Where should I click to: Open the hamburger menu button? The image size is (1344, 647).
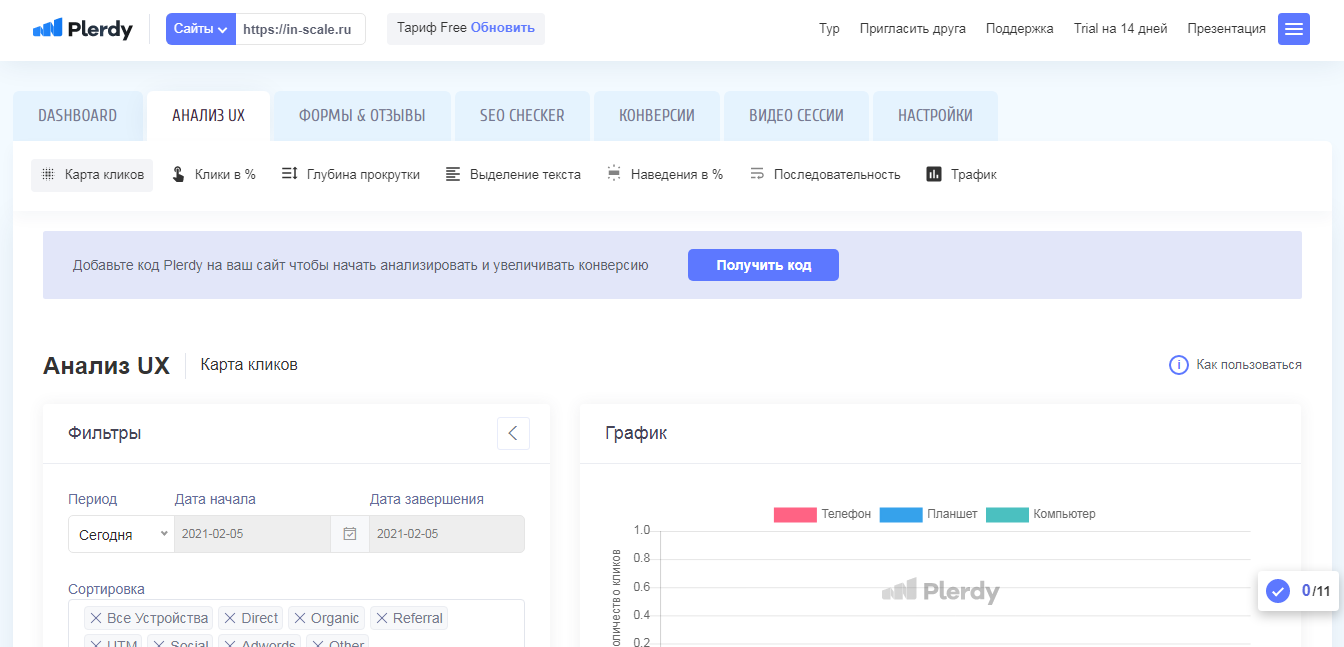click(x=1294, y=29)
